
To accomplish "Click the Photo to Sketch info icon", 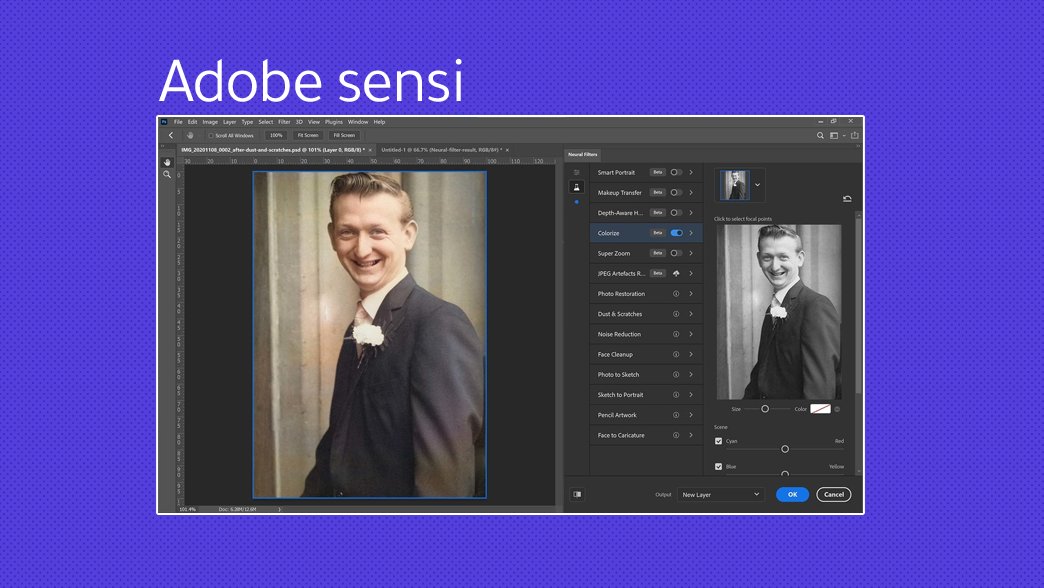I will (x=676, y=374).
